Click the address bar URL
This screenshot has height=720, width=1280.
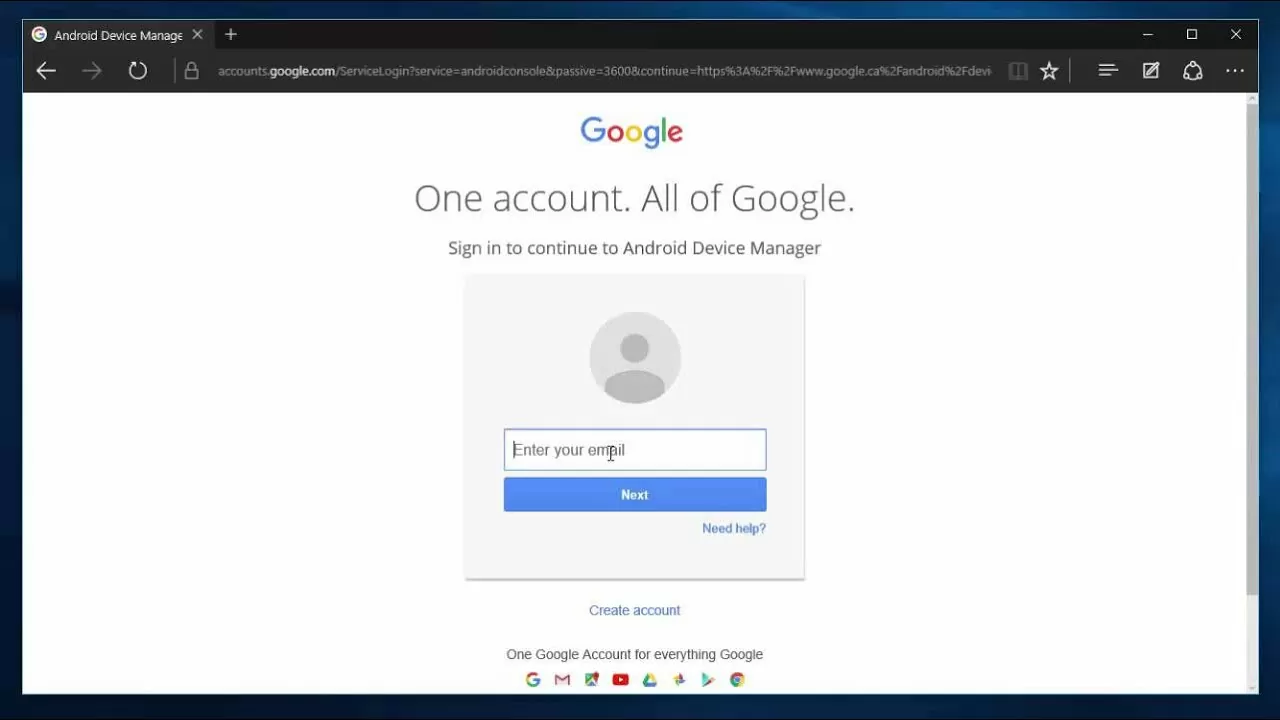pos(604,71)
